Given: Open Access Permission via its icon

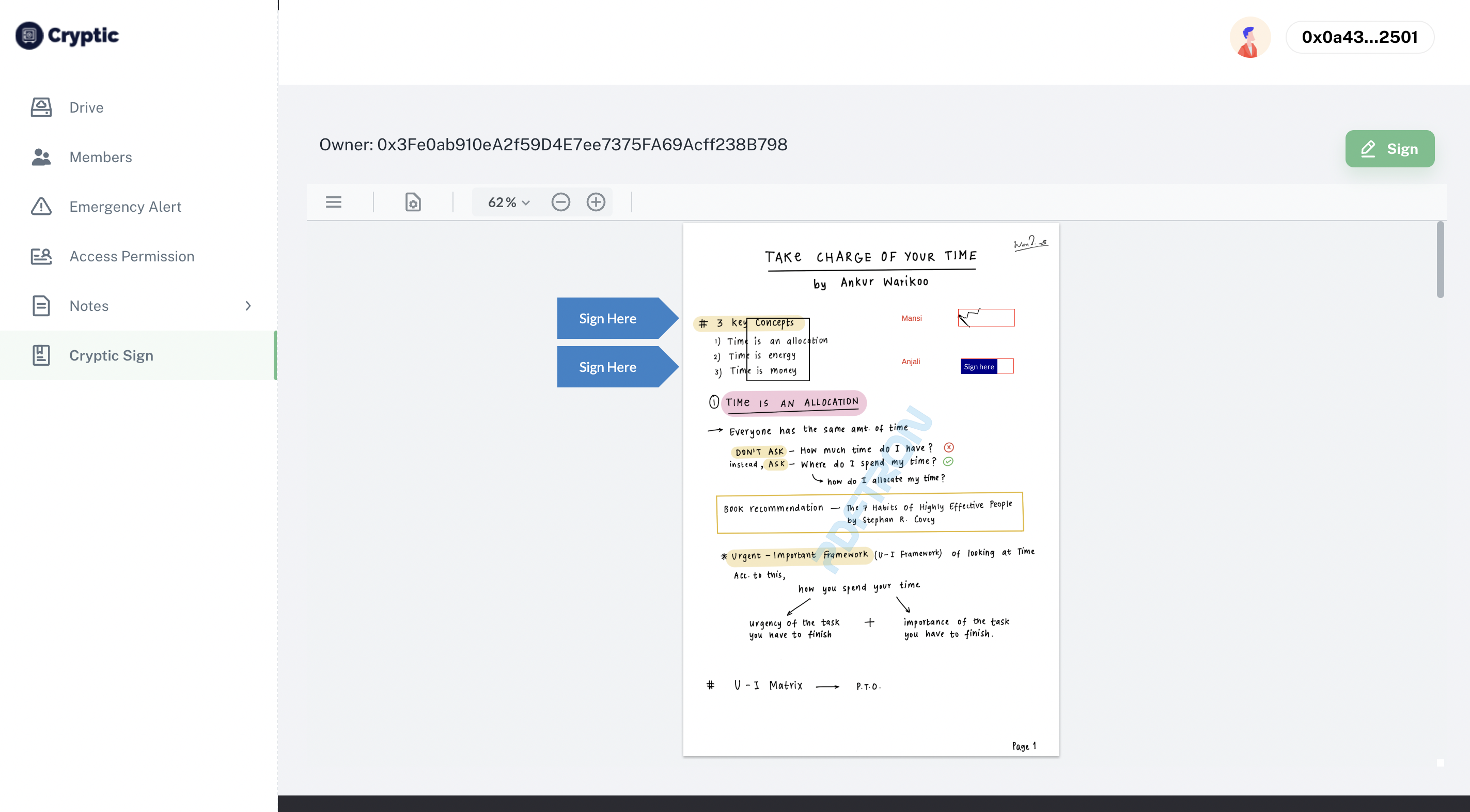Looking at the screenshot, I should coord(40,256).
